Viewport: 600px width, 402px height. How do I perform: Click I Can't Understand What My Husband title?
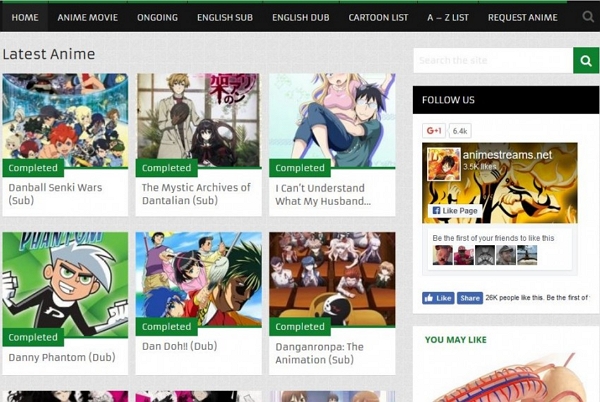click(x=323, y=195)
